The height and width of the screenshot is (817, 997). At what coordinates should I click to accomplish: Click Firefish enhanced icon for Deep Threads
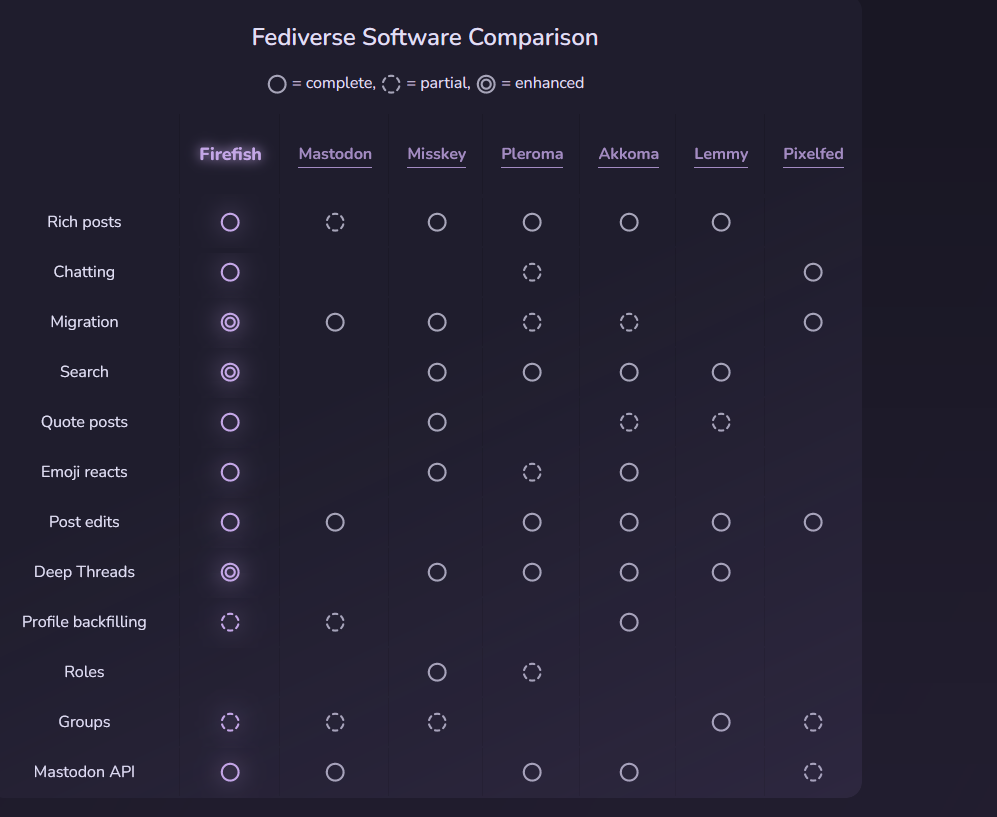tap(230, 572)
